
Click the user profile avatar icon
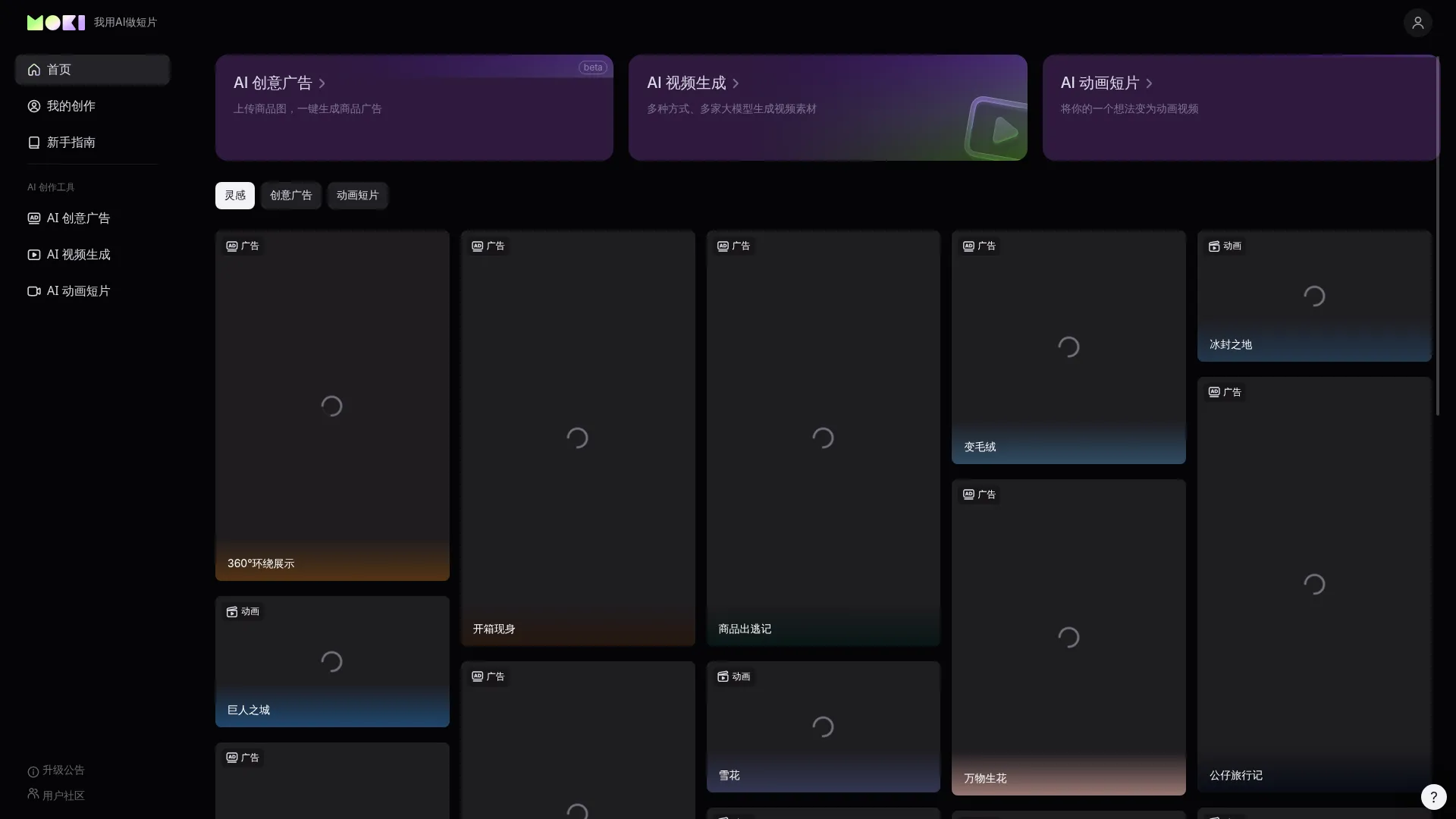[1417, 23]
